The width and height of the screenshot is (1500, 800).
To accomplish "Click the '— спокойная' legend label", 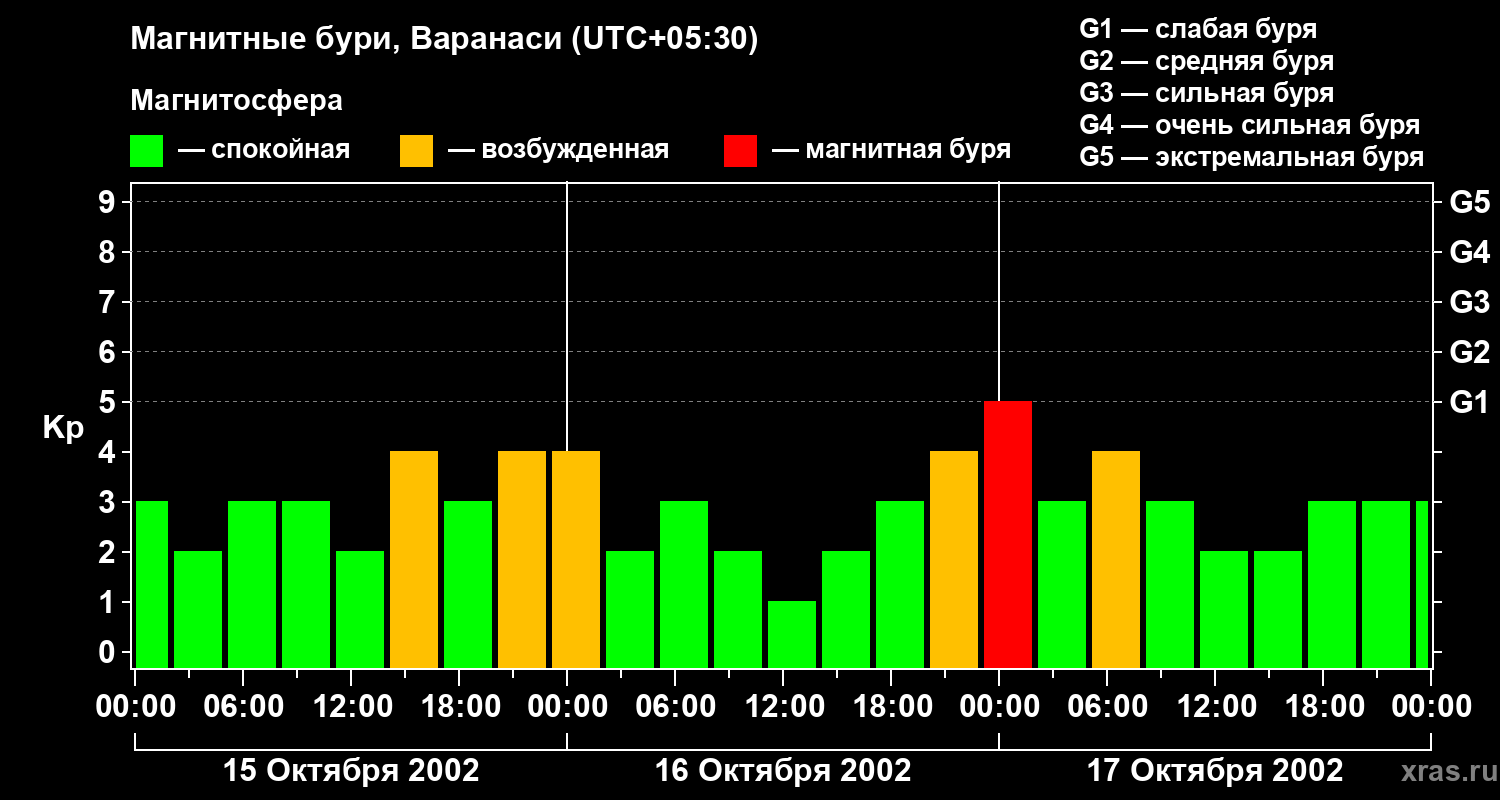I will pos(264,150).
